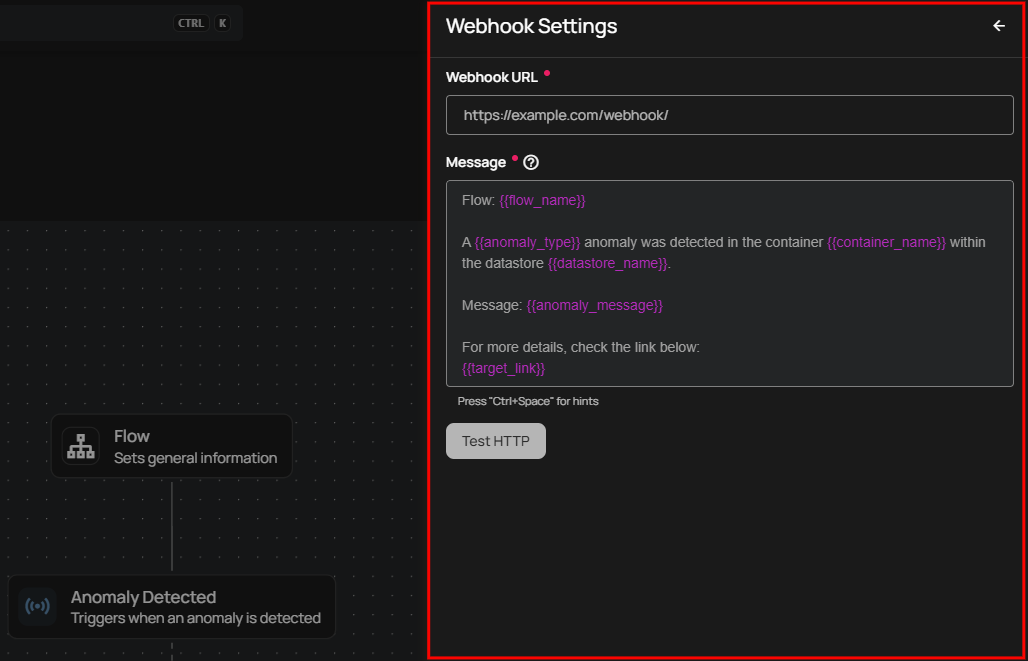
Task: Click the Anomaly Detected signal icon
Action: (38, 606)
